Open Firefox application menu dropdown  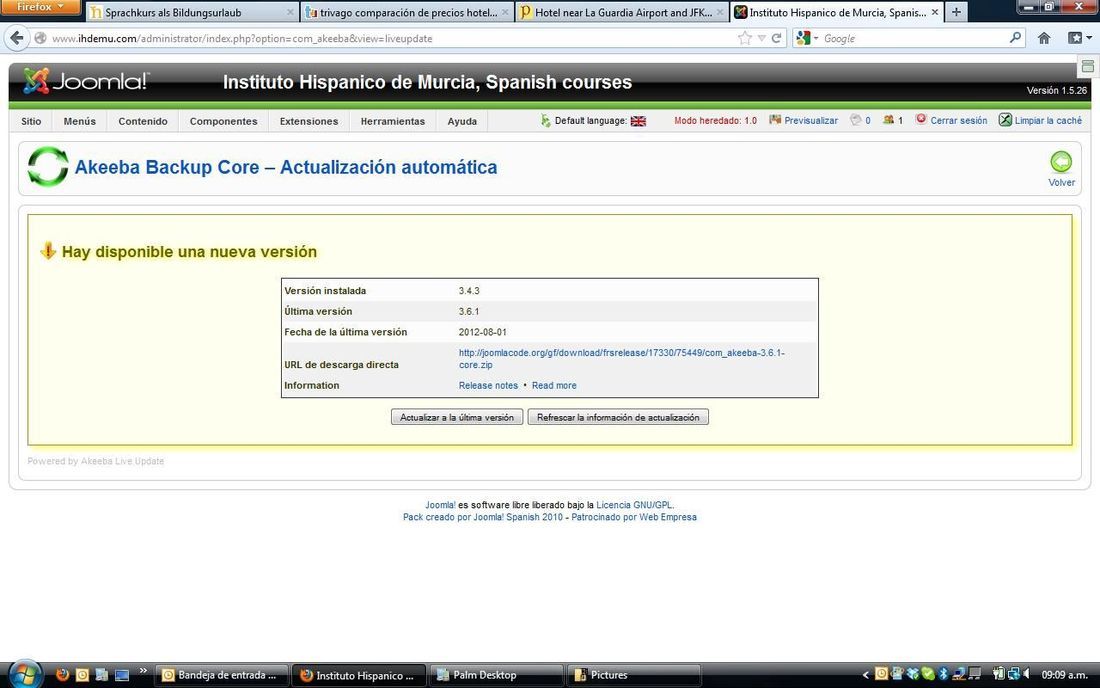click(x=41, y=6)
